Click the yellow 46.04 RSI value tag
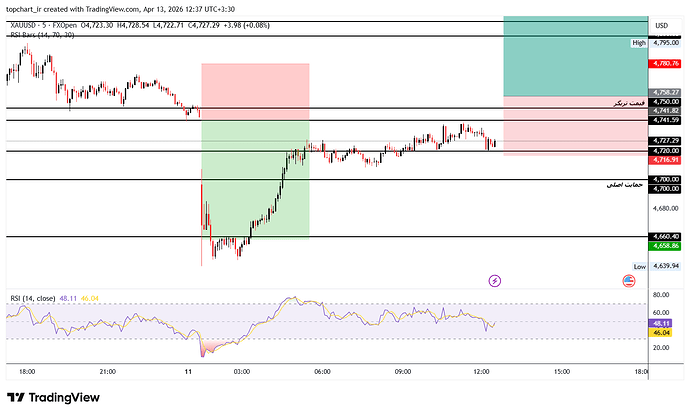 coord(660,333)
